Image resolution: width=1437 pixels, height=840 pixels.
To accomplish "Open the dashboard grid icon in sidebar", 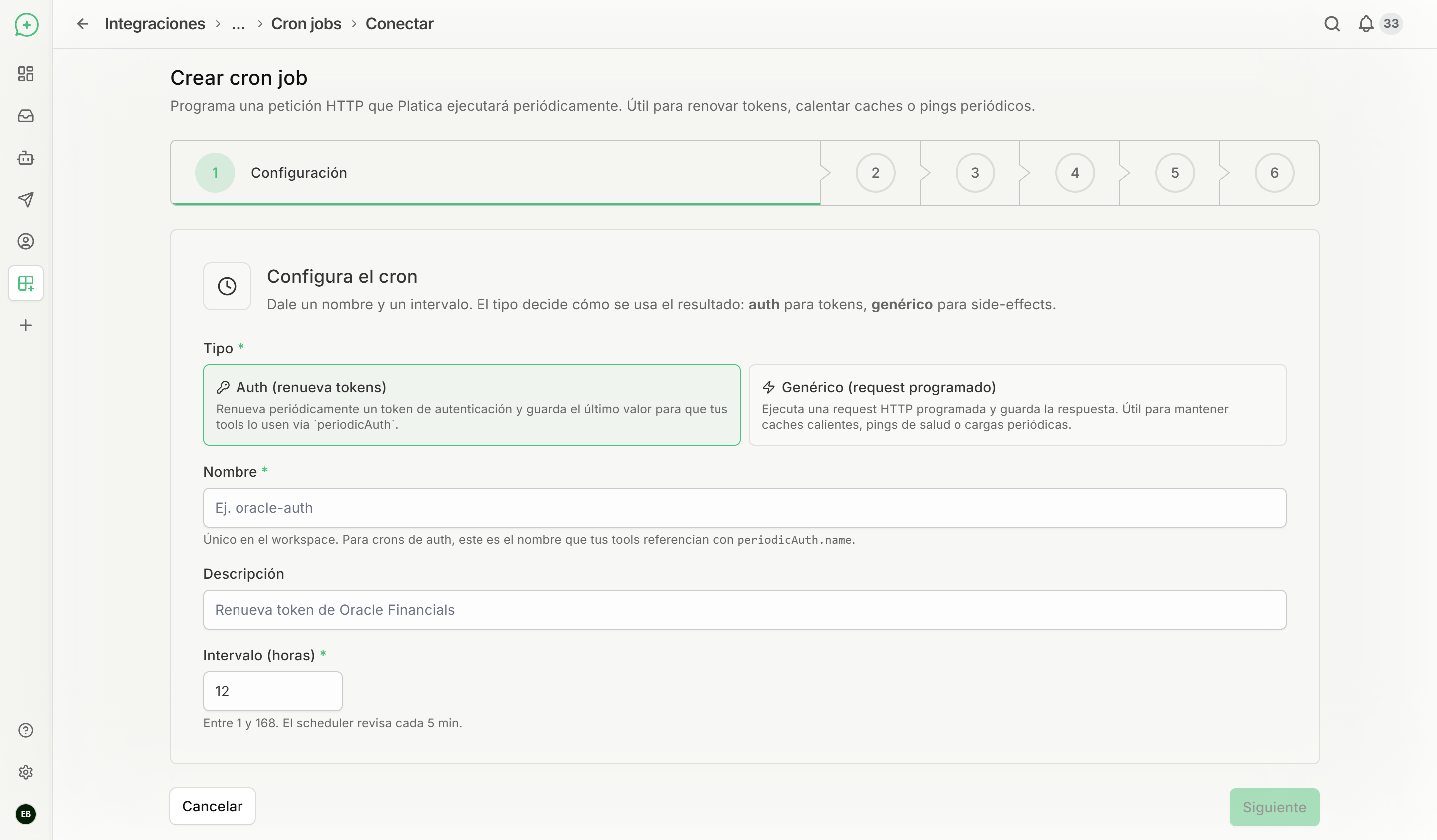I will 25,73.
